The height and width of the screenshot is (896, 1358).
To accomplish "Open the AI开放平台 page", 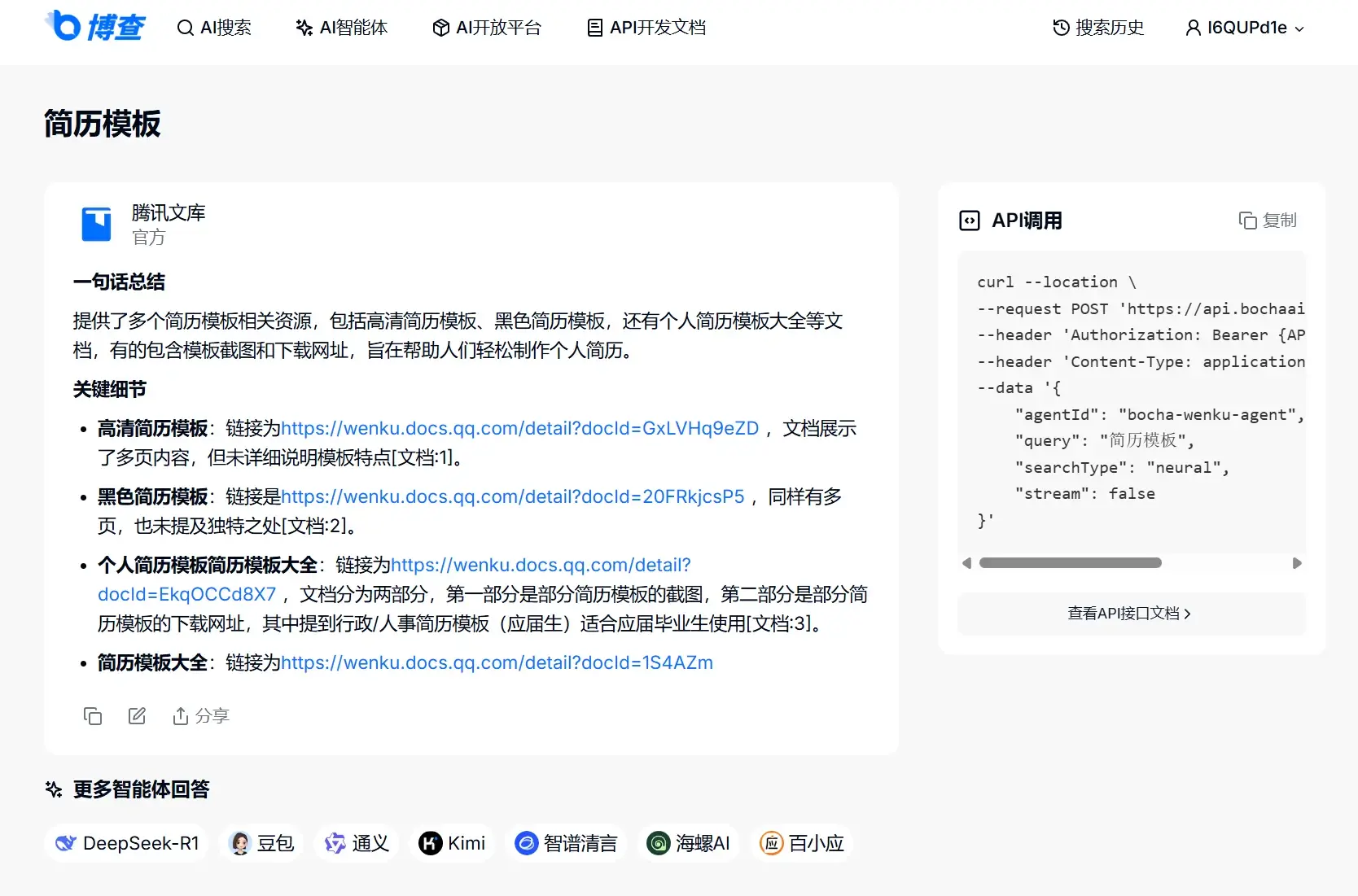I will tap(486, 28).
